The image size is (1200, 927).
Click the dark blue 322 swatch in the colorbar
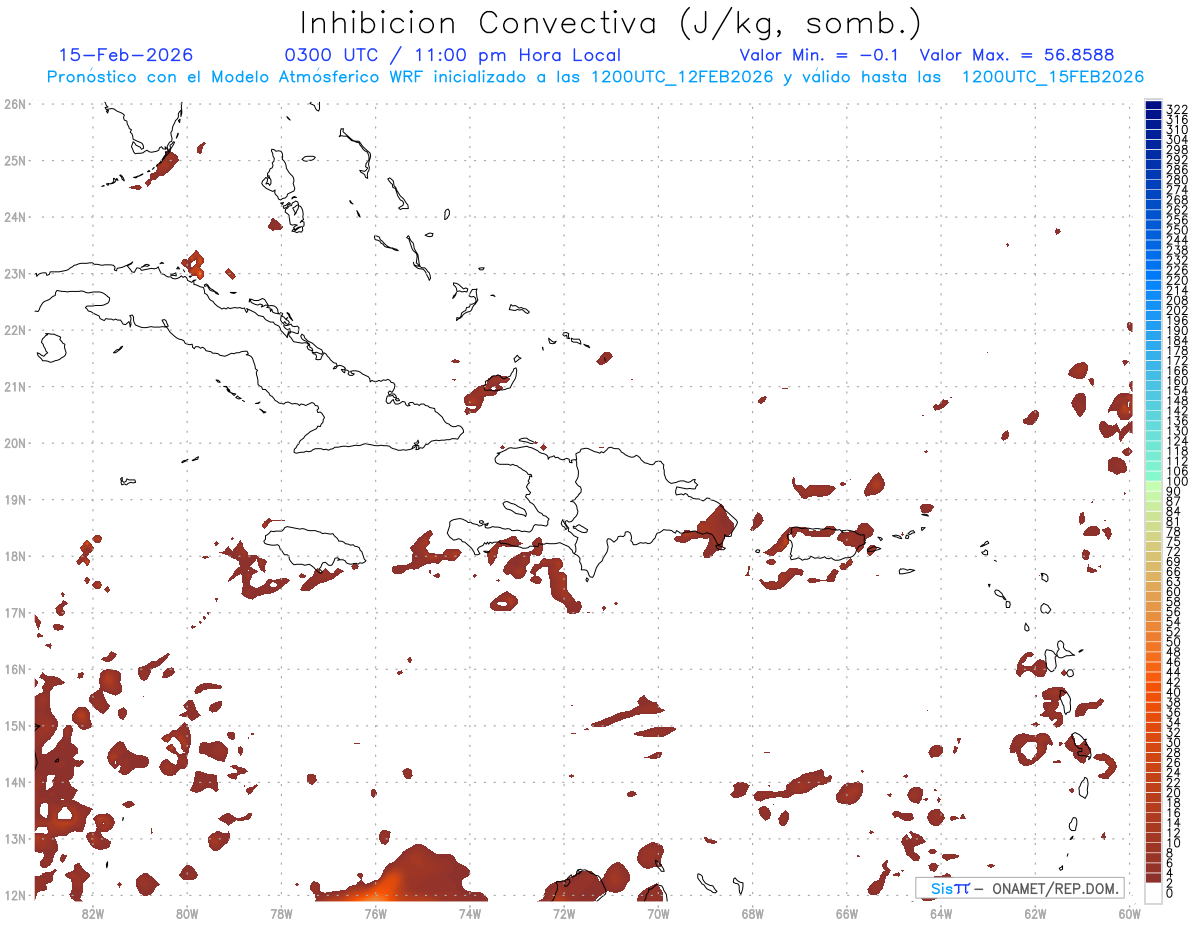click(x=1153, y=106)
